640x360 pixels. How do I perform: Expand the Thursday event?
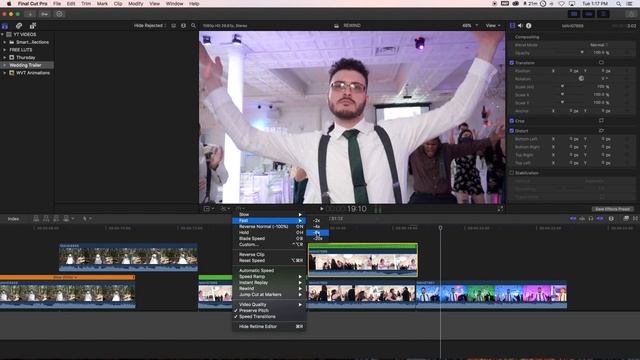pos(5,58)
